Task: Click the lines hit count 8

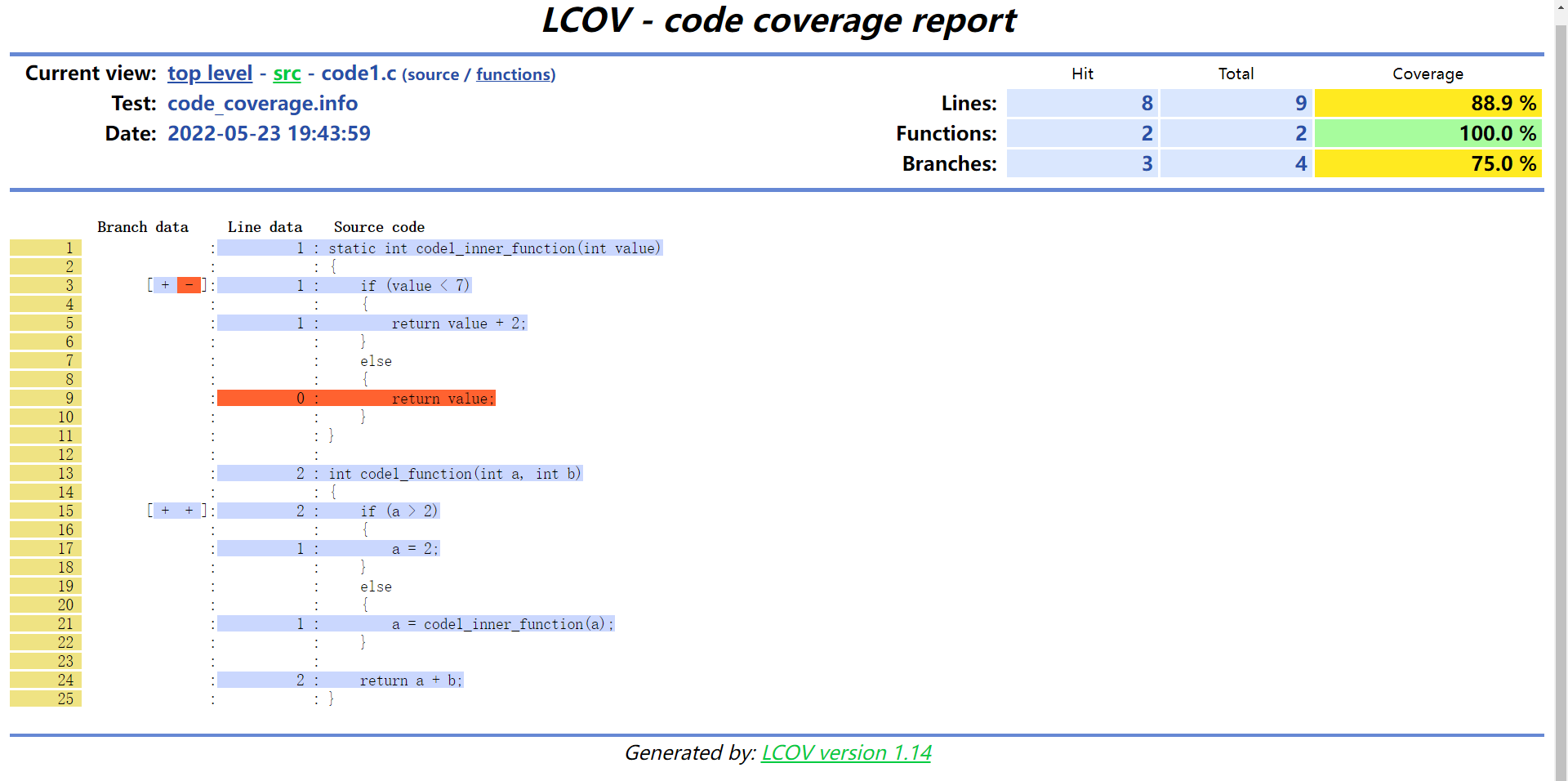Action: point(1082,104)
